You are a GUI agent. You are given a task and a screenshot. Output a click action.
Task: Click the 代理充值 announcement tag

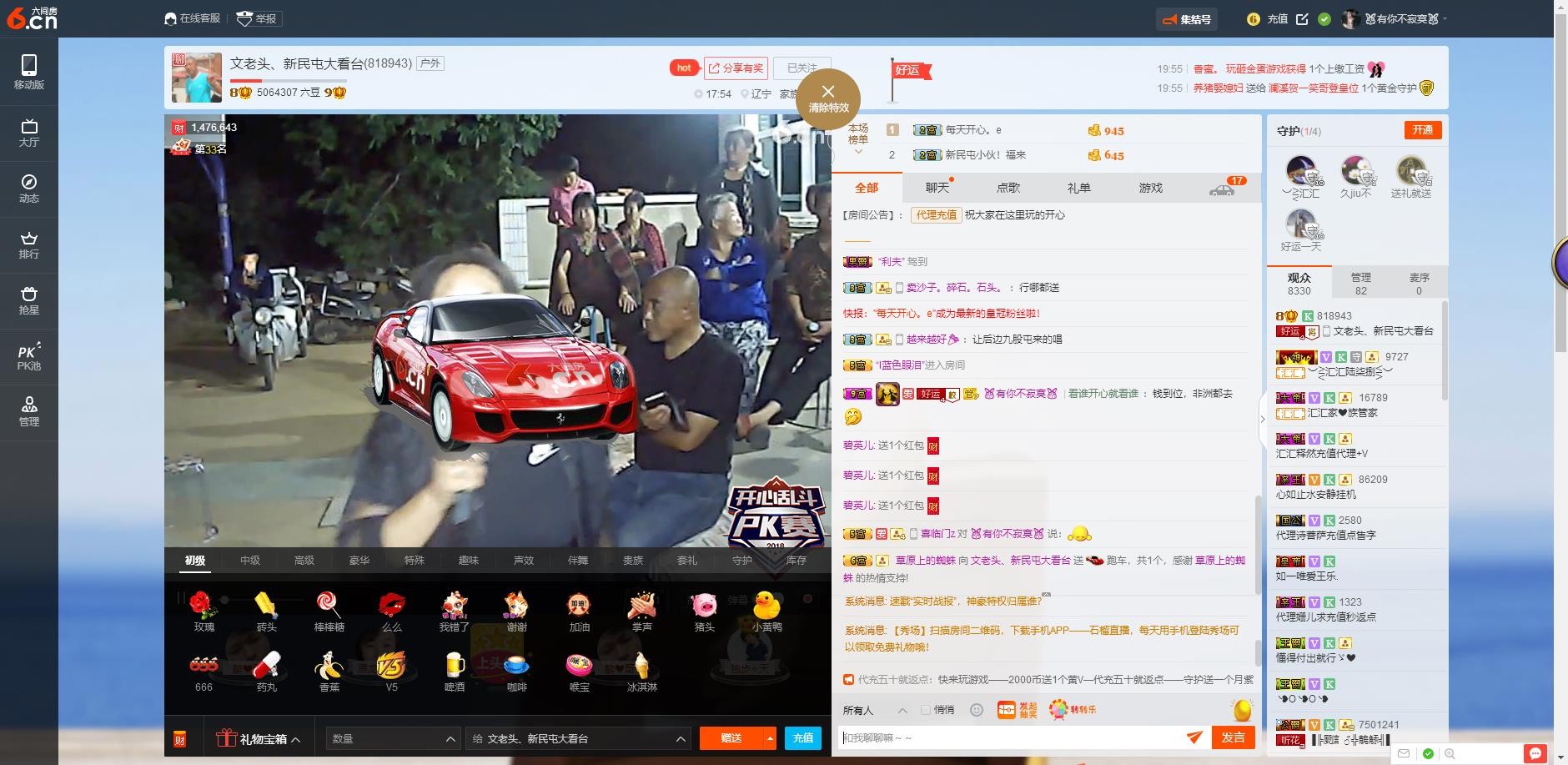pos(936,215)
